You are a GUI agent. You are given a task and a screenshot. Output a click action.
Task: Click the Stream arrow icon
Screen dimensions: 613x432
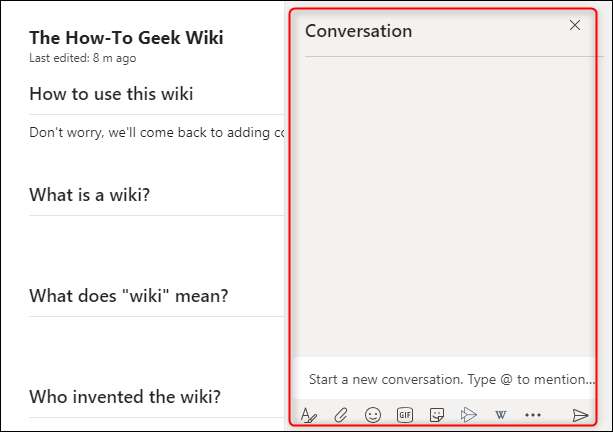(x=468, y=415)
